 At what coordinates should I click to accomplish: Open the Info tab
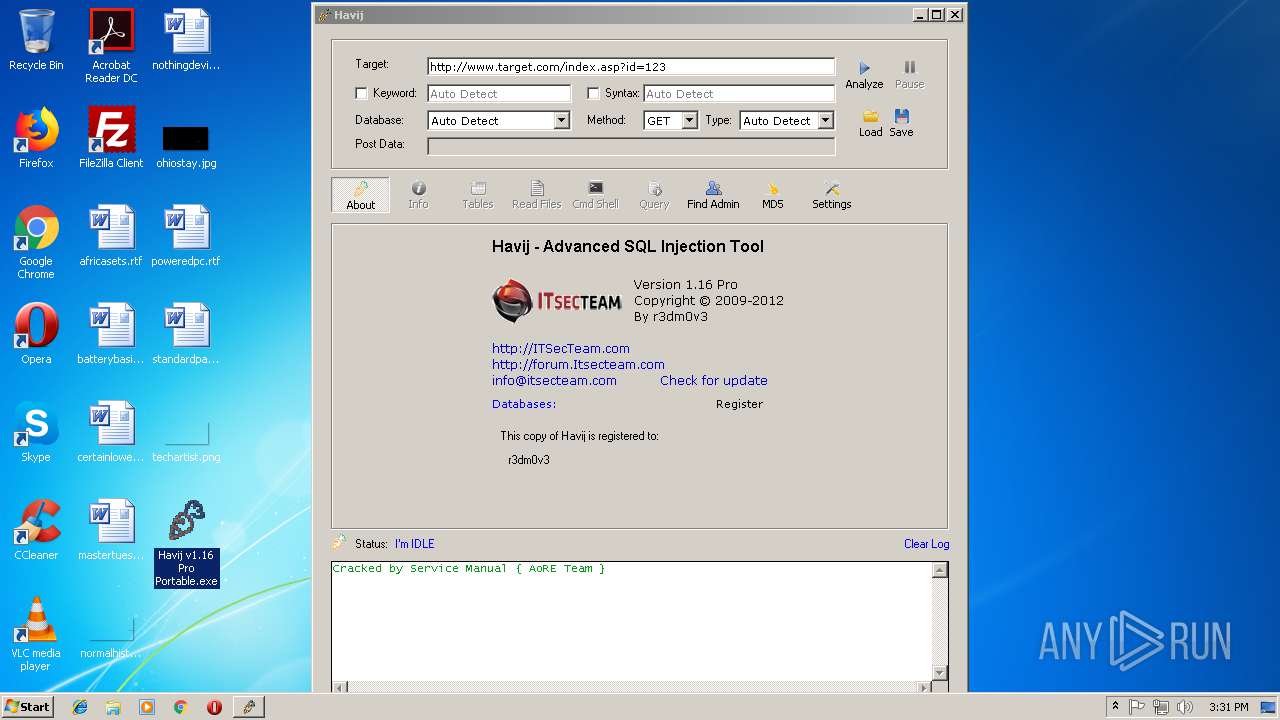[x=418, y=195]
